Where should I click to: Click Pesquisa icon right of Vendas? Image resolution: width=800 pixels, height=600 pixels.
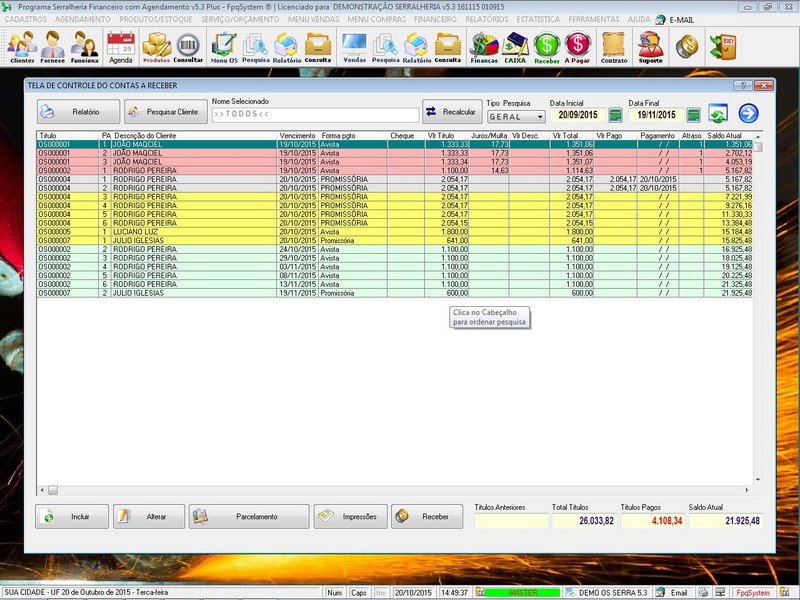pos(386,47)
